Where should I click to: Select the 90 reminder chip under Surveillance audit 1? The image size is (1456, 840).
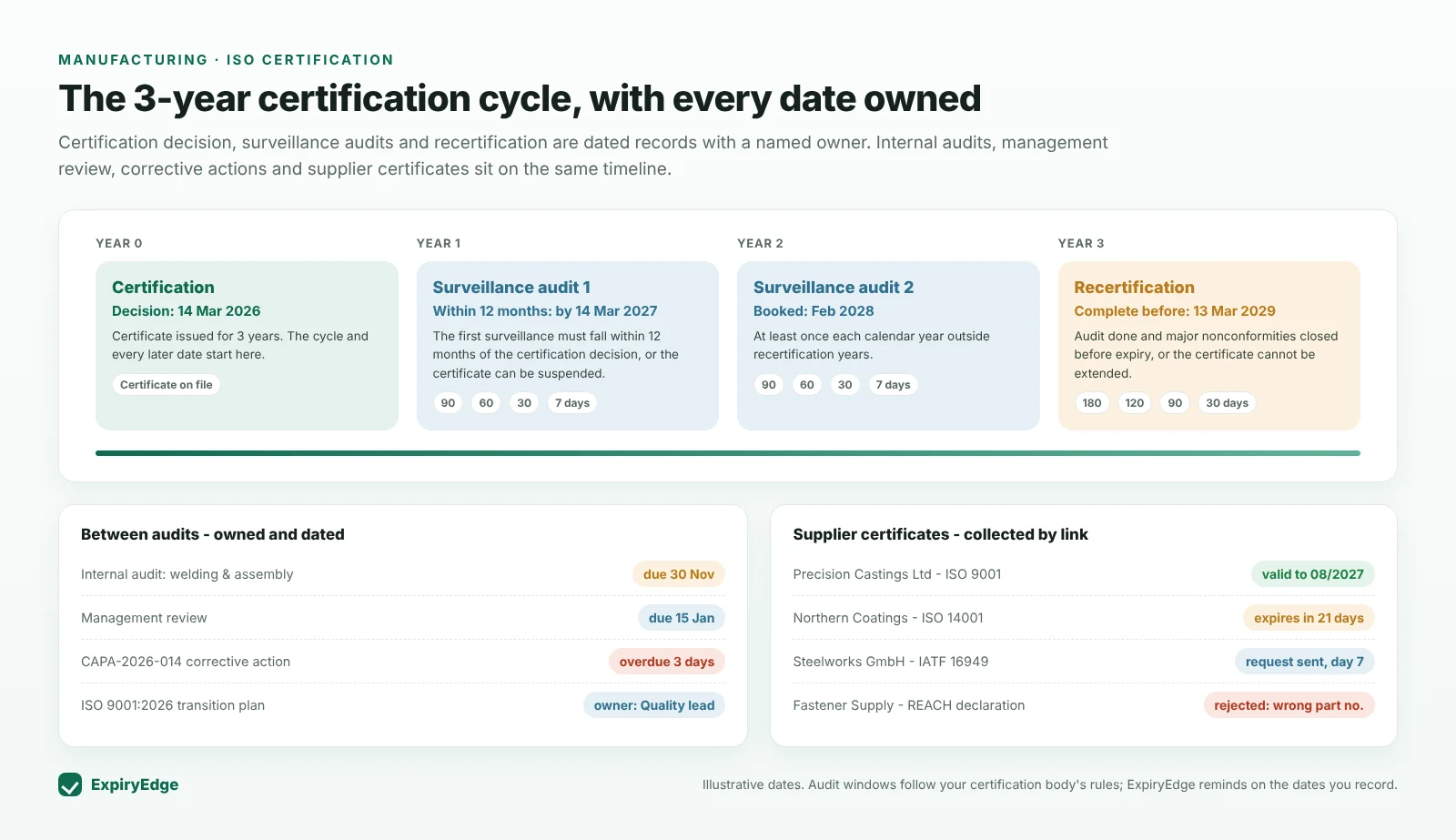coord(448,403)
